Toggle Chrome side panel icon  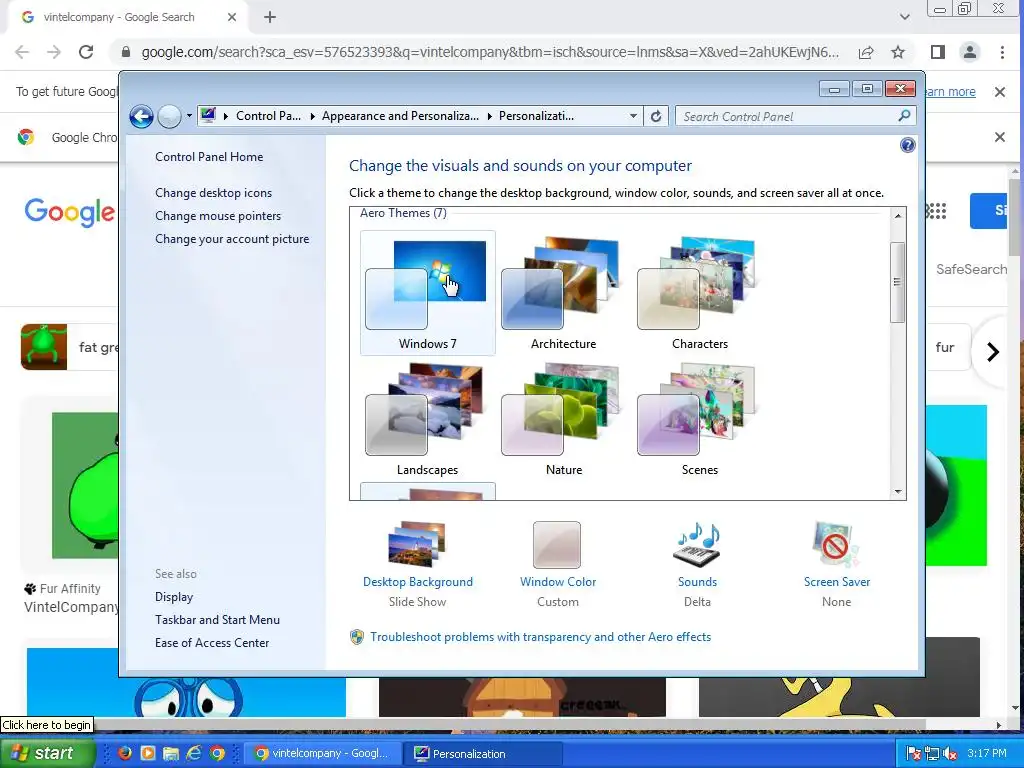tap(938, 52)
